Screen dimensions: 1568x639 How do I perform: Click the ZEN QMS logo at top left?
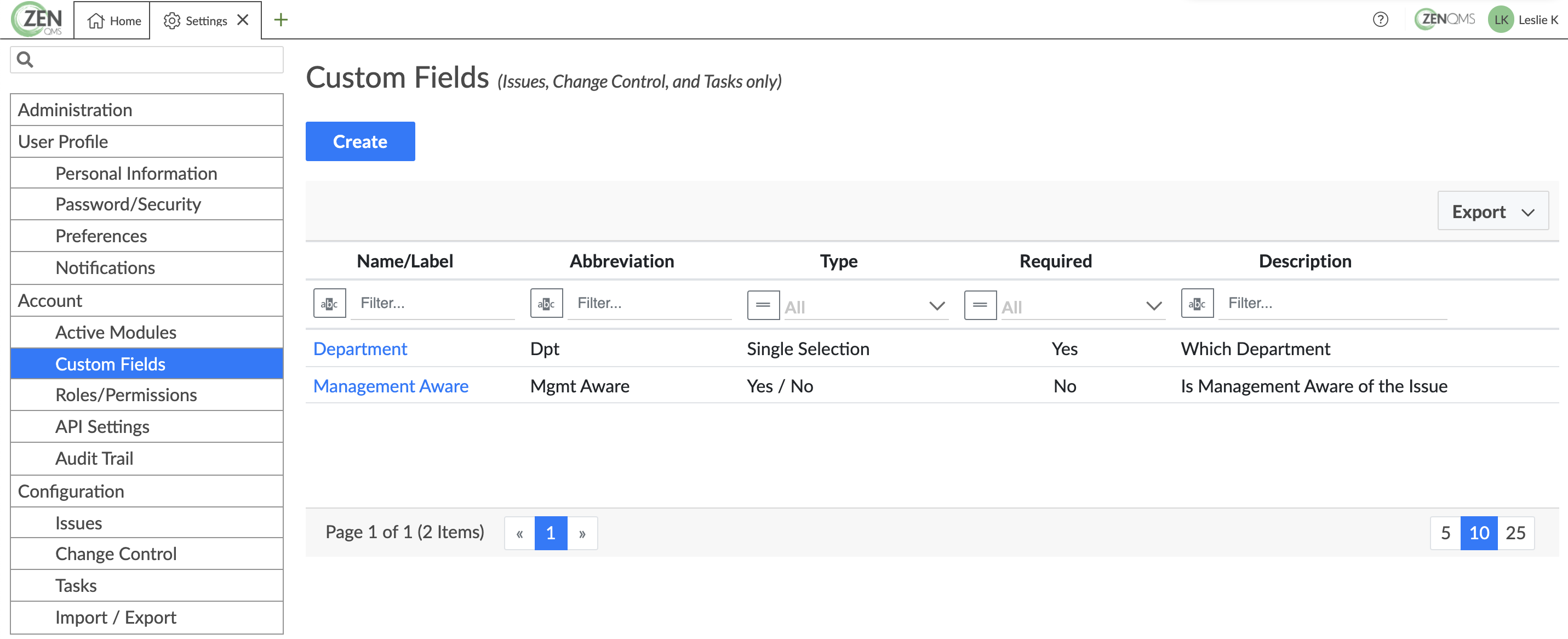38,20
